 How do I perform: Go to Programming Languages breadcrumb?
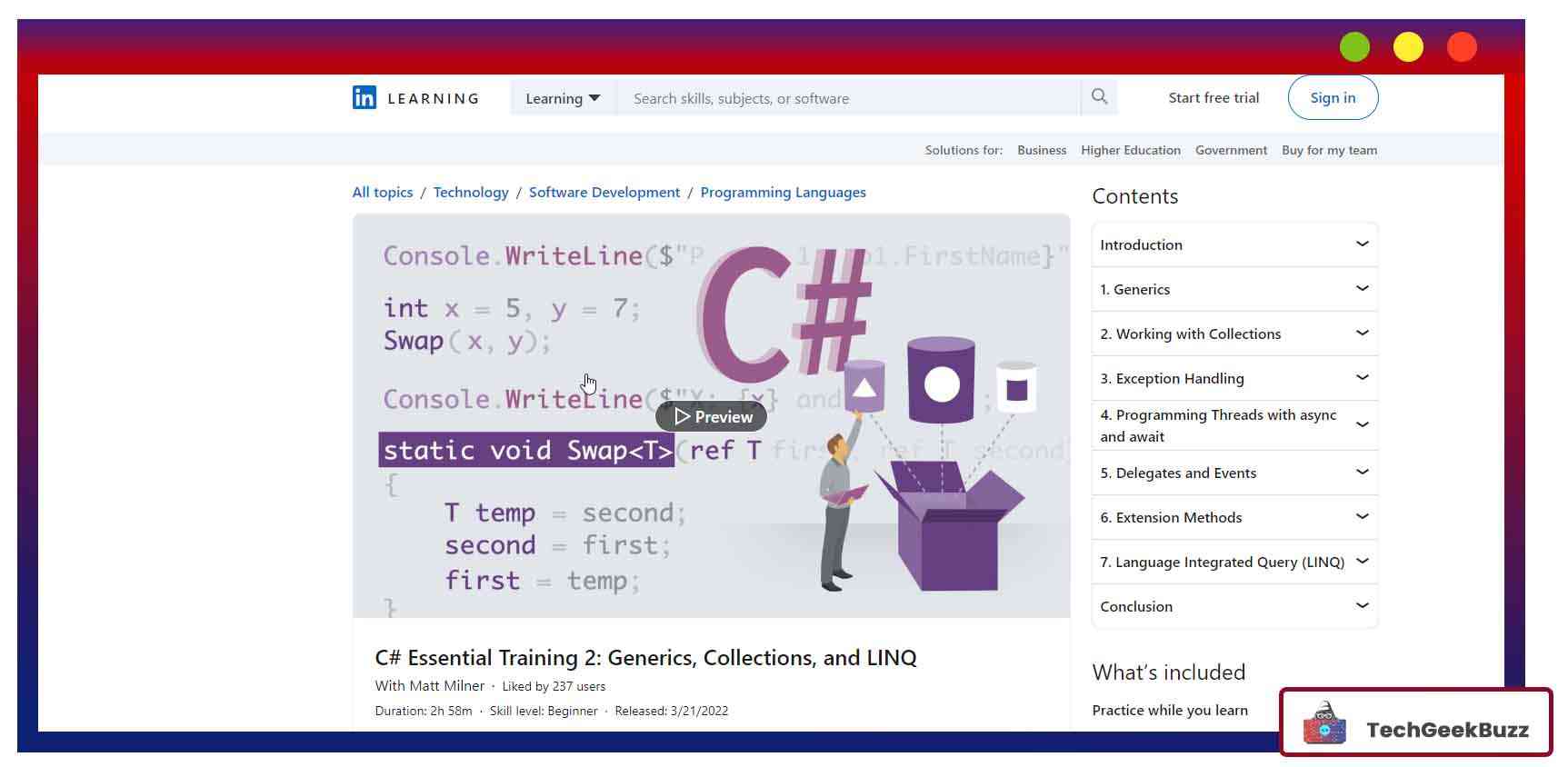pos(783,193)
